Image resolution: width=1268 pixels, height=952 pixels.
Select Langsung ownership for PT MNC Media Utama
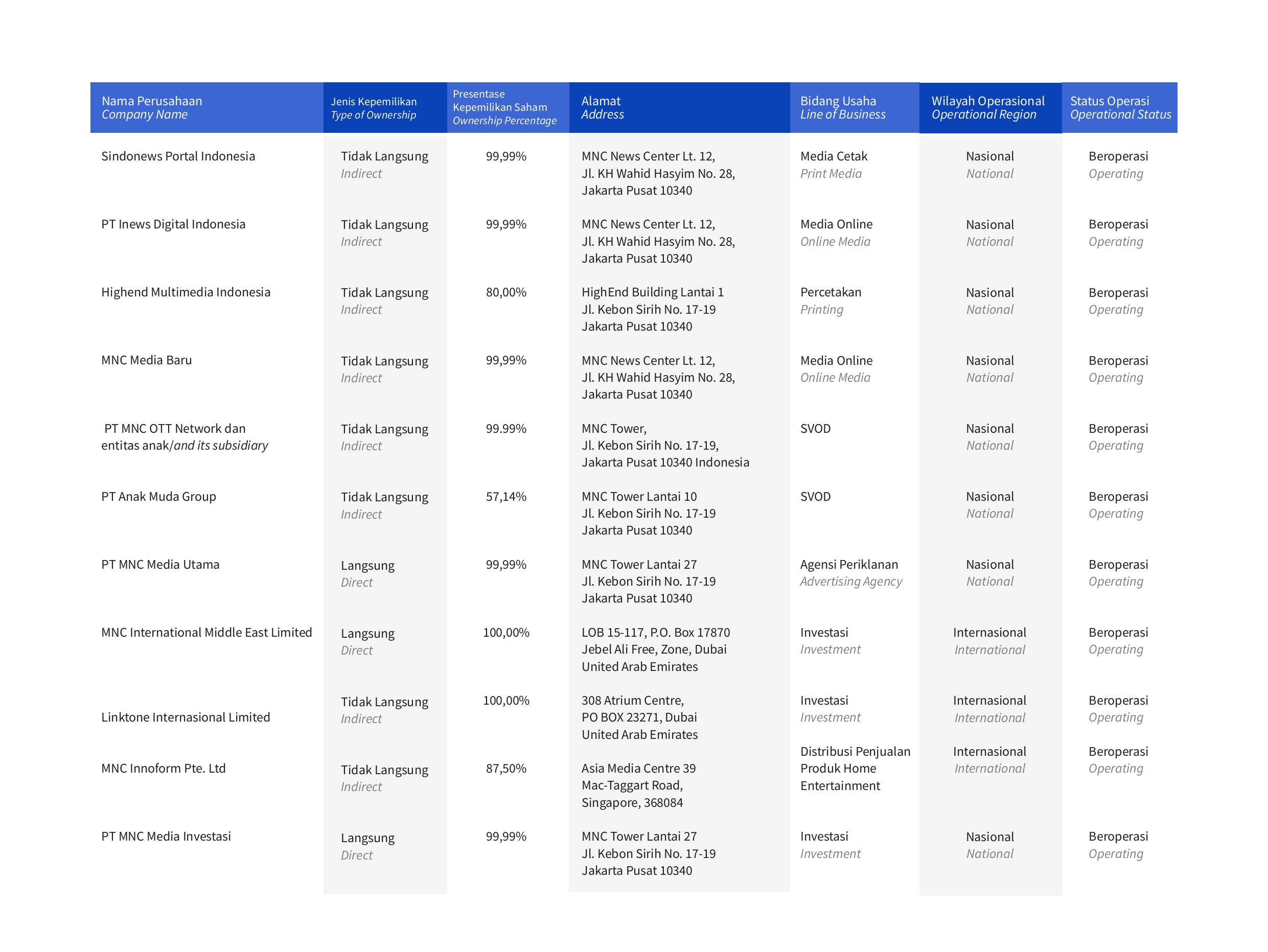pyautogui.click(x=368, y=566)
